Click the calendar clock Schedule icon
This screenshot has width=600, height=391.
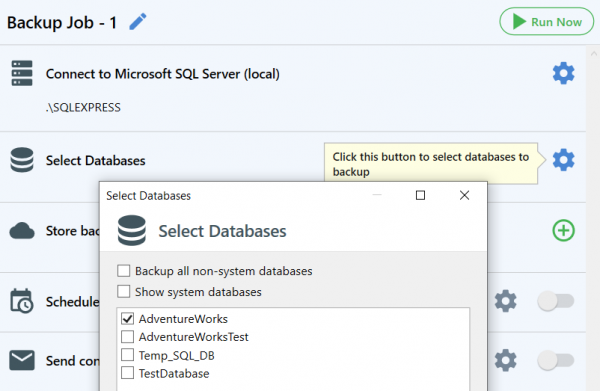coord(22,301)
